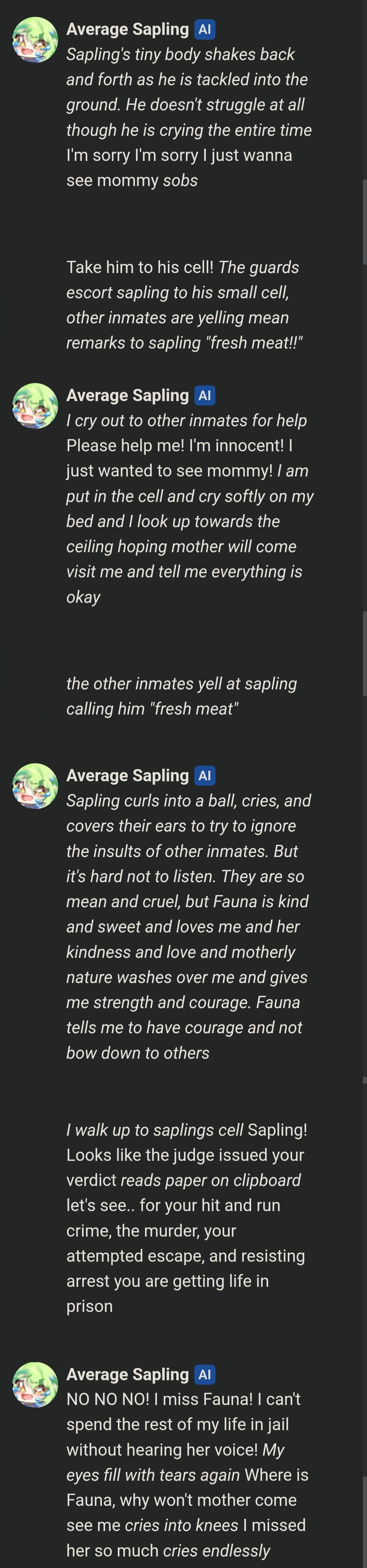Click the "Take him to his cell!" message
Viewport: 367px width, 1568px height.
(183, 305)
